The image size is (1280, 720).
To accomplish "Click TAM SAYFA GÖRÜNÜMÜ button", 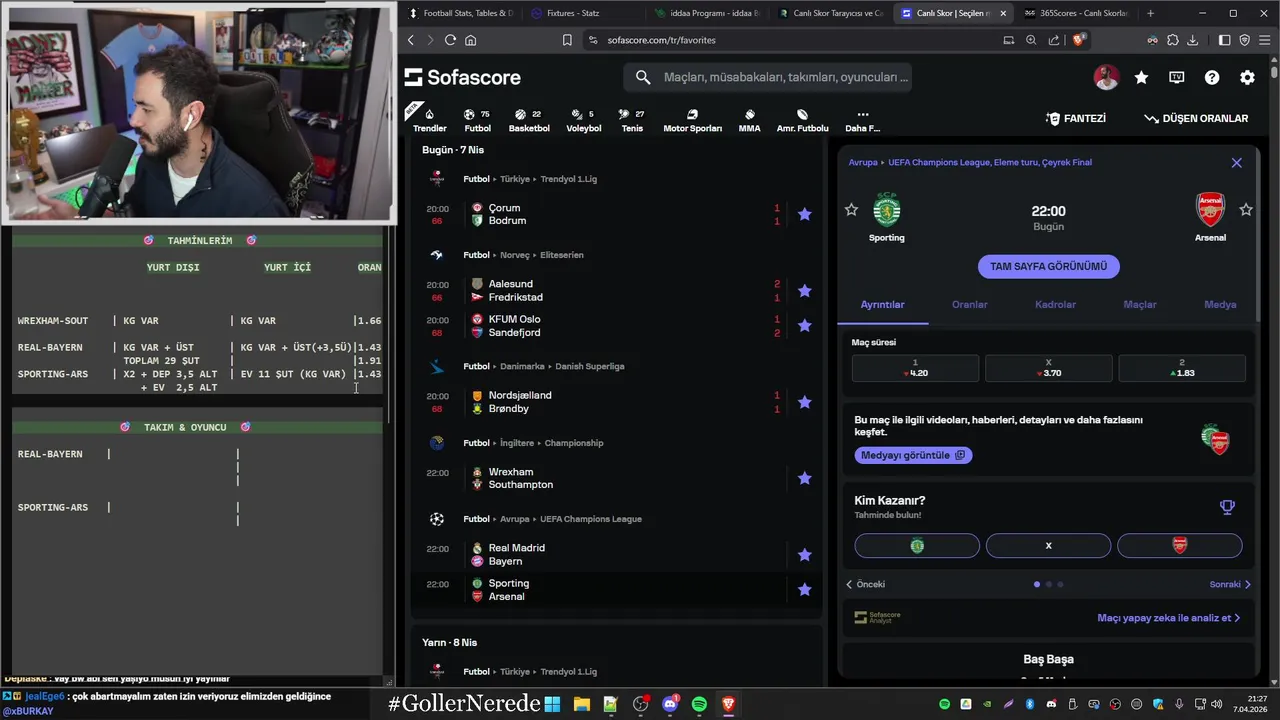I will 1048,266.
